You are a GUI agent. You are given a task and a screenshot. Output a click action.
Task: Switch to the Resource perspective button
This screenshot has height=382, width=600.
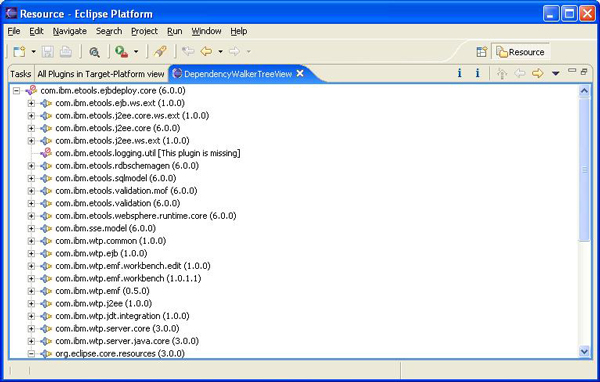pos(521,52)
